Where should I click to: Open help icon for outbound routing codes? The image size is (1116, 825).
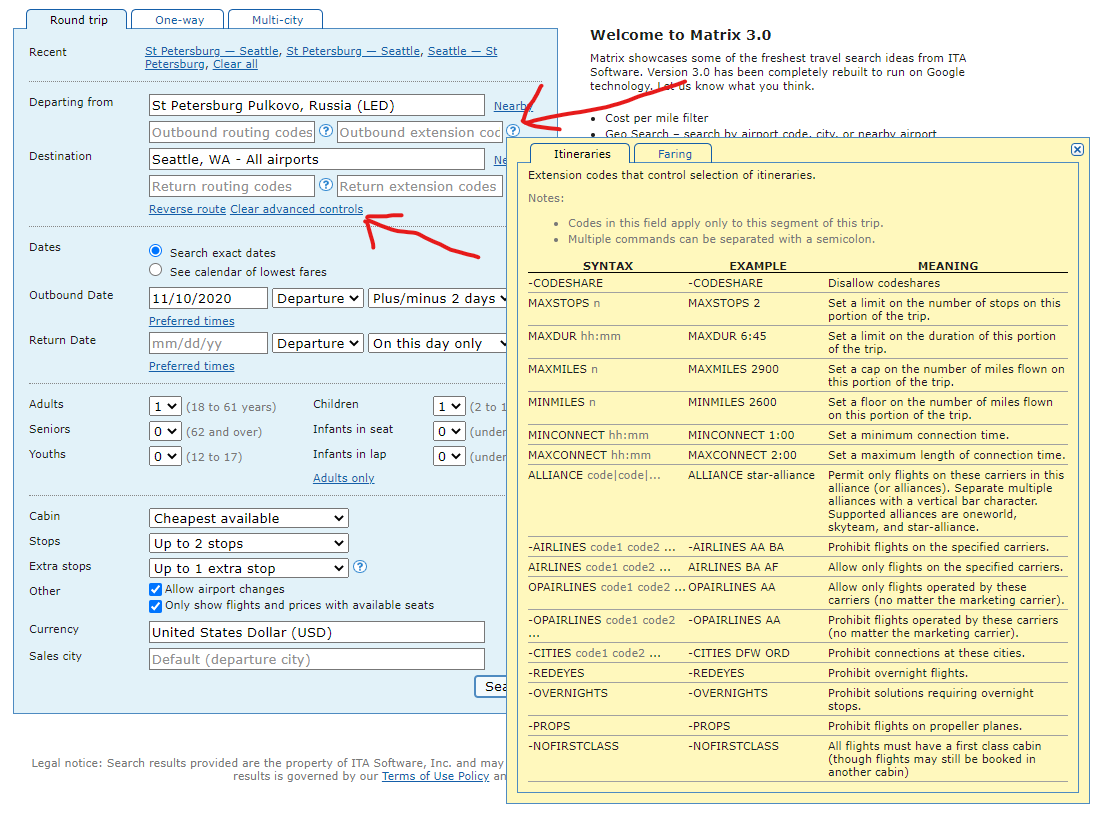(325, 131)
